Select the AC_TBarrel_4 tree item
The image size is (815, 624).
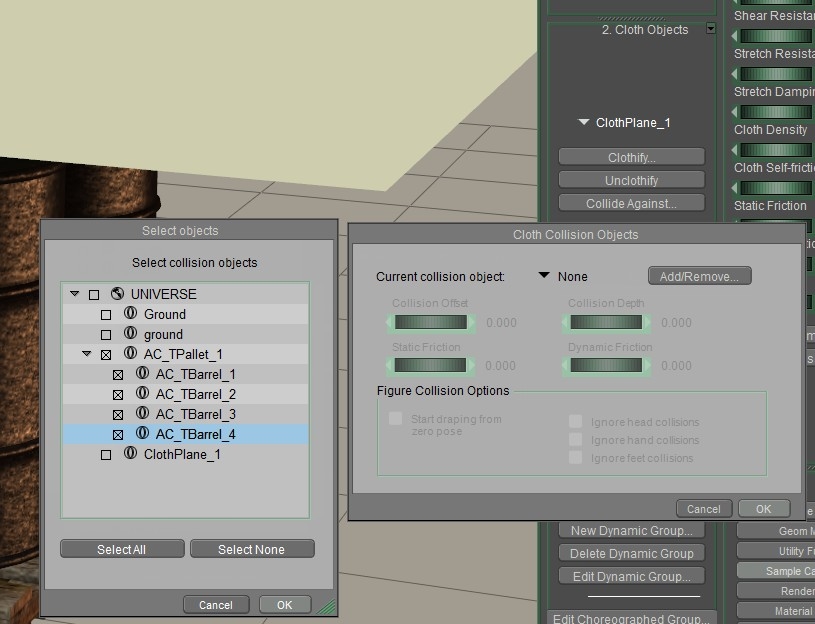[x=195, y=434]
